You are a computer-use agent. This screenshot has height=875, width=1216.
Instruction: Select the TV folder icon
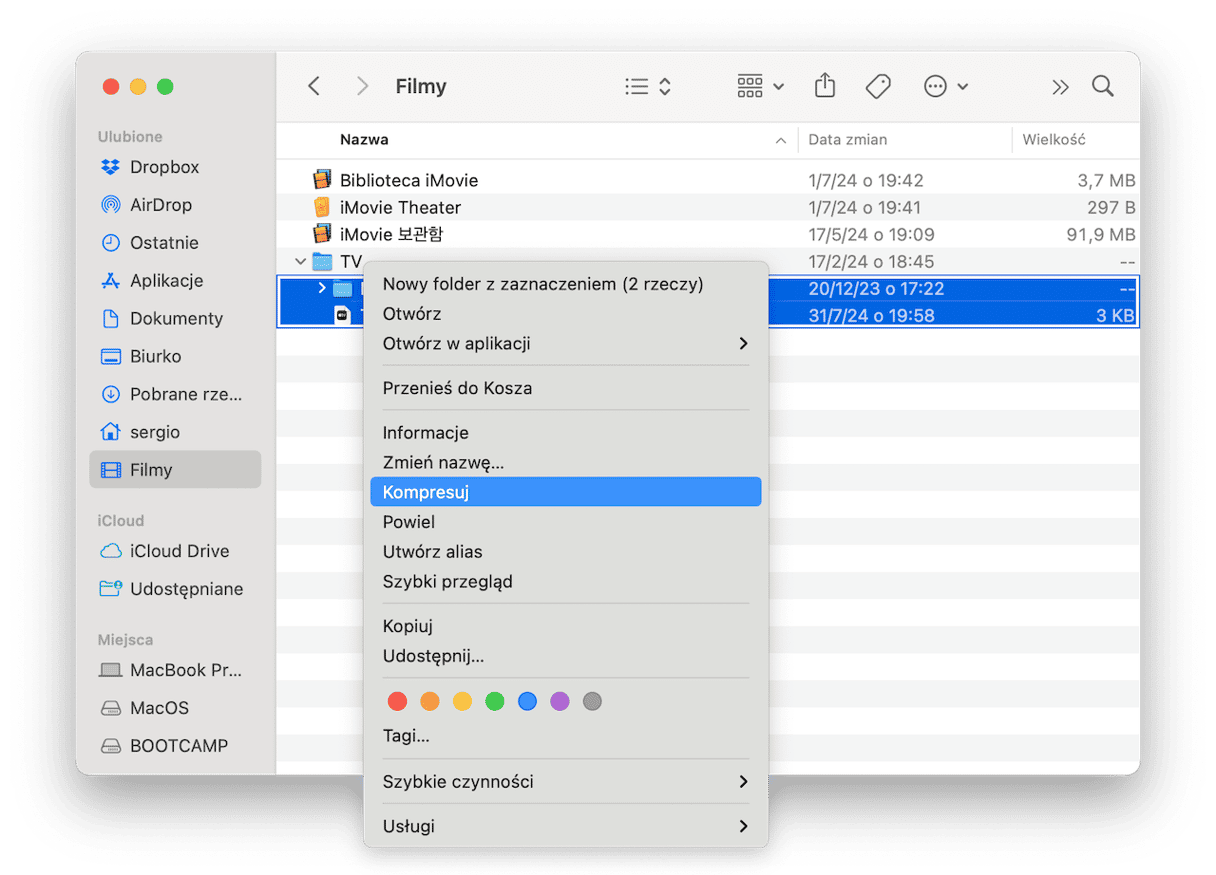click(x=321, y=262)
